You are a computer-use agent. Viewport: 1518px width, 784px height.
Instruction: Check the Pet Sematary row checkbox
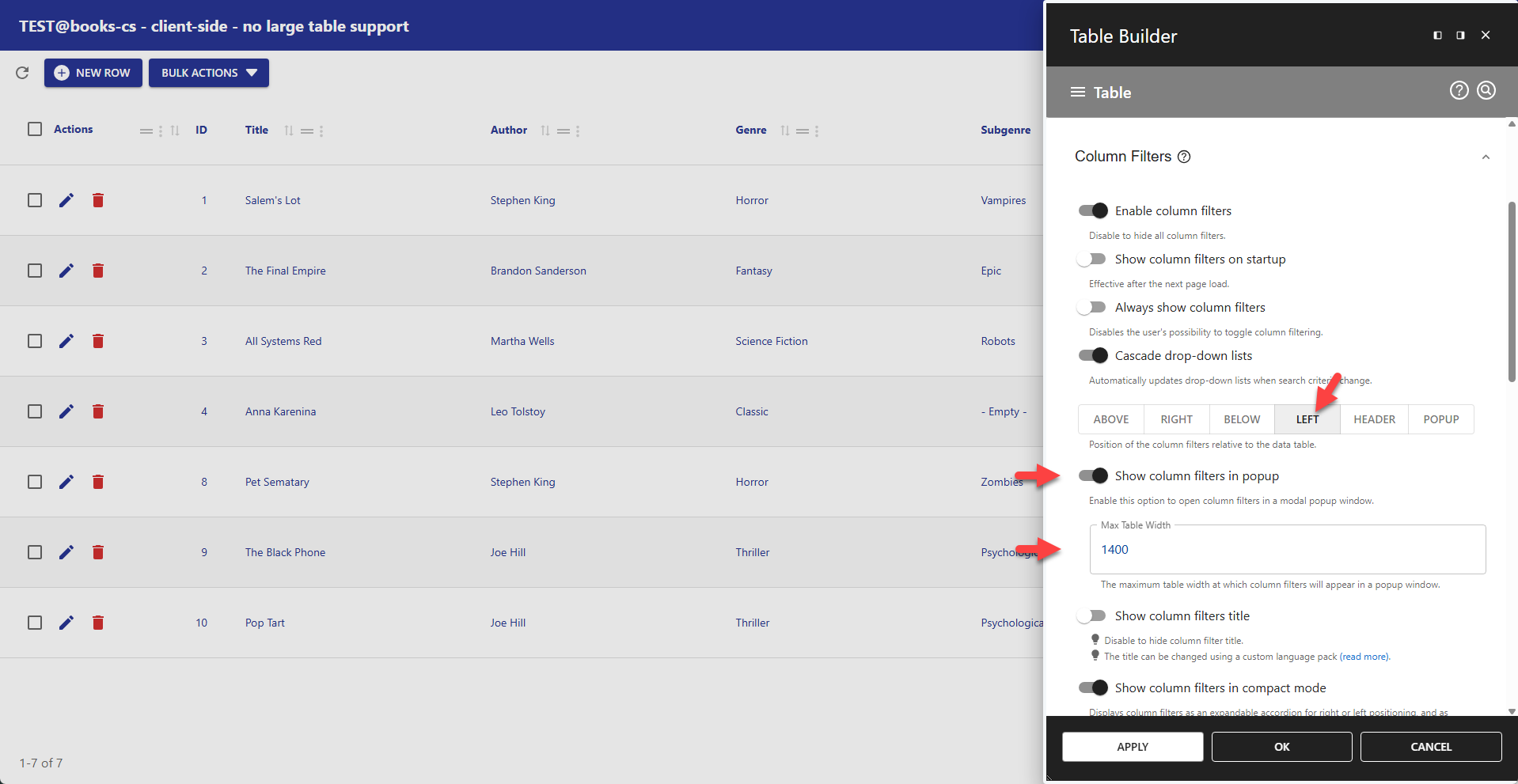coord(35,482)
